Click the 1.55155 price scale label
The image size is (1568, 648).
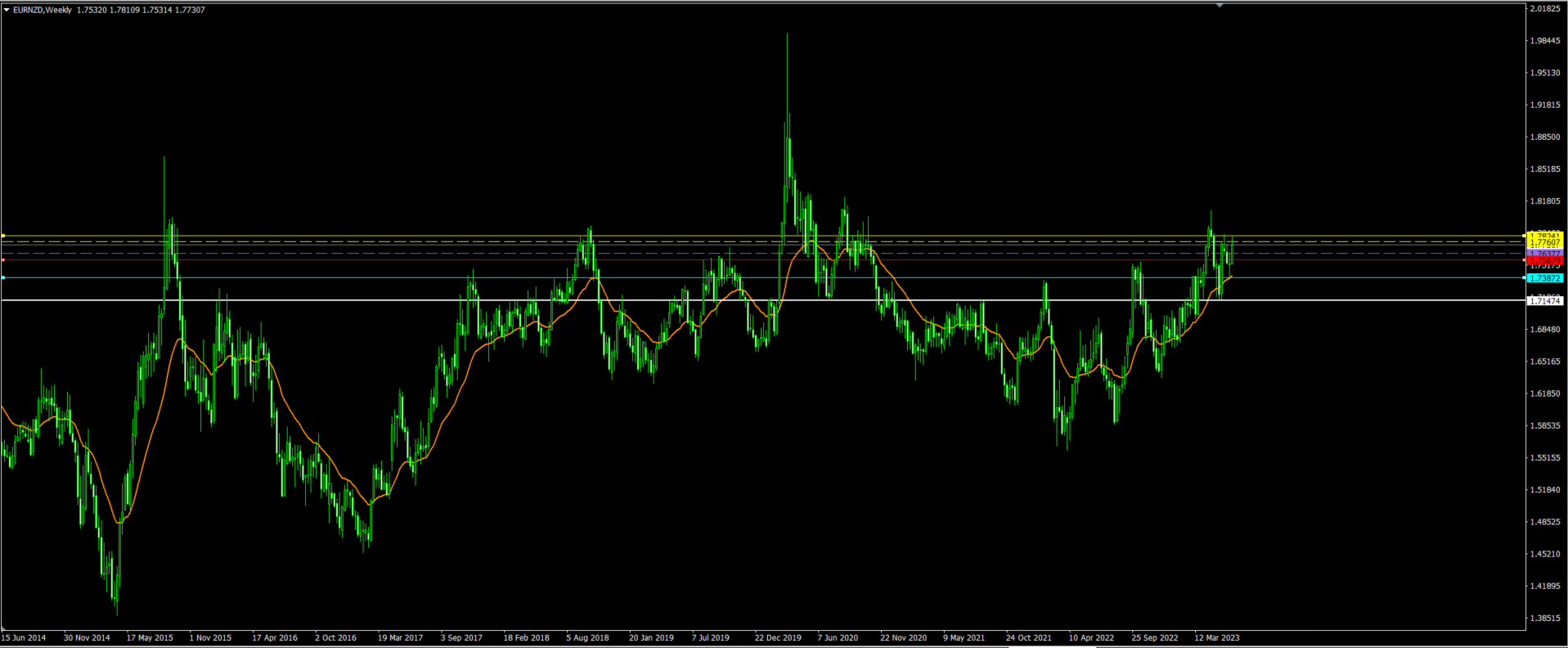1544,458
